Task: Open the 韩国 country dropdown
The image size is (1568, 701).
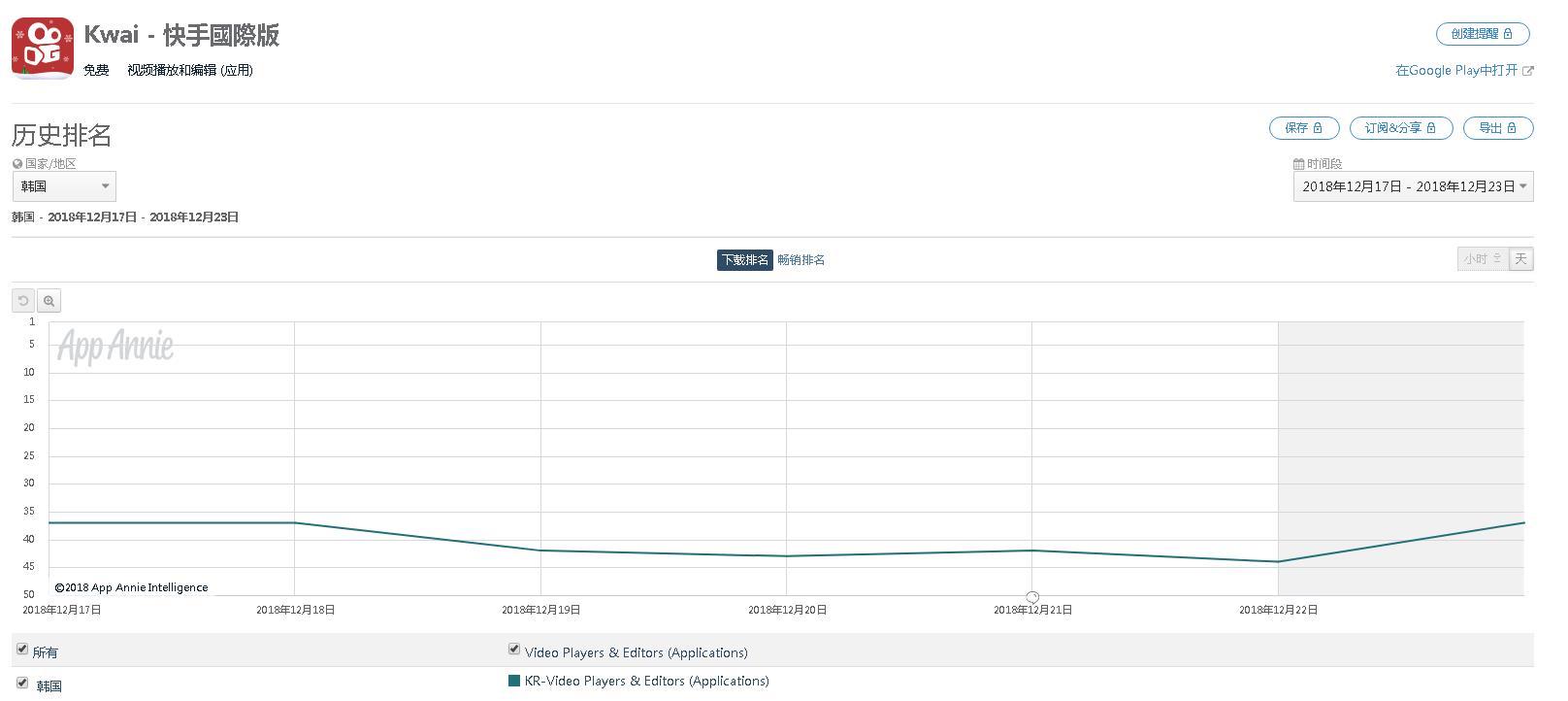Action: (64, 186)
